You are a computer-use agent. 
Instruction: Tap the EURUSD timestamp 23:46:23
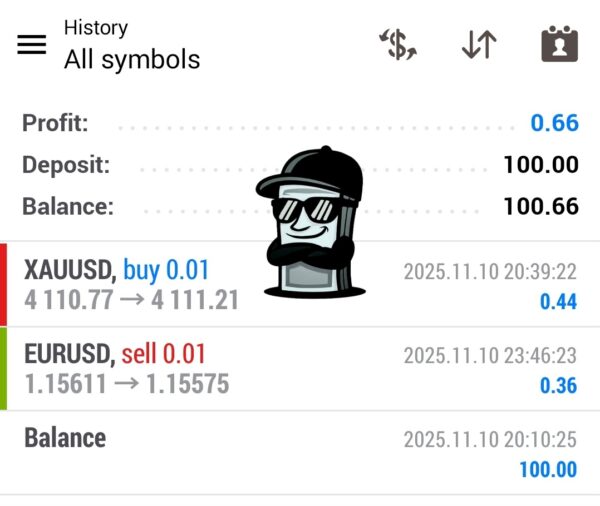pyautogui.click(x=490, y=356)
